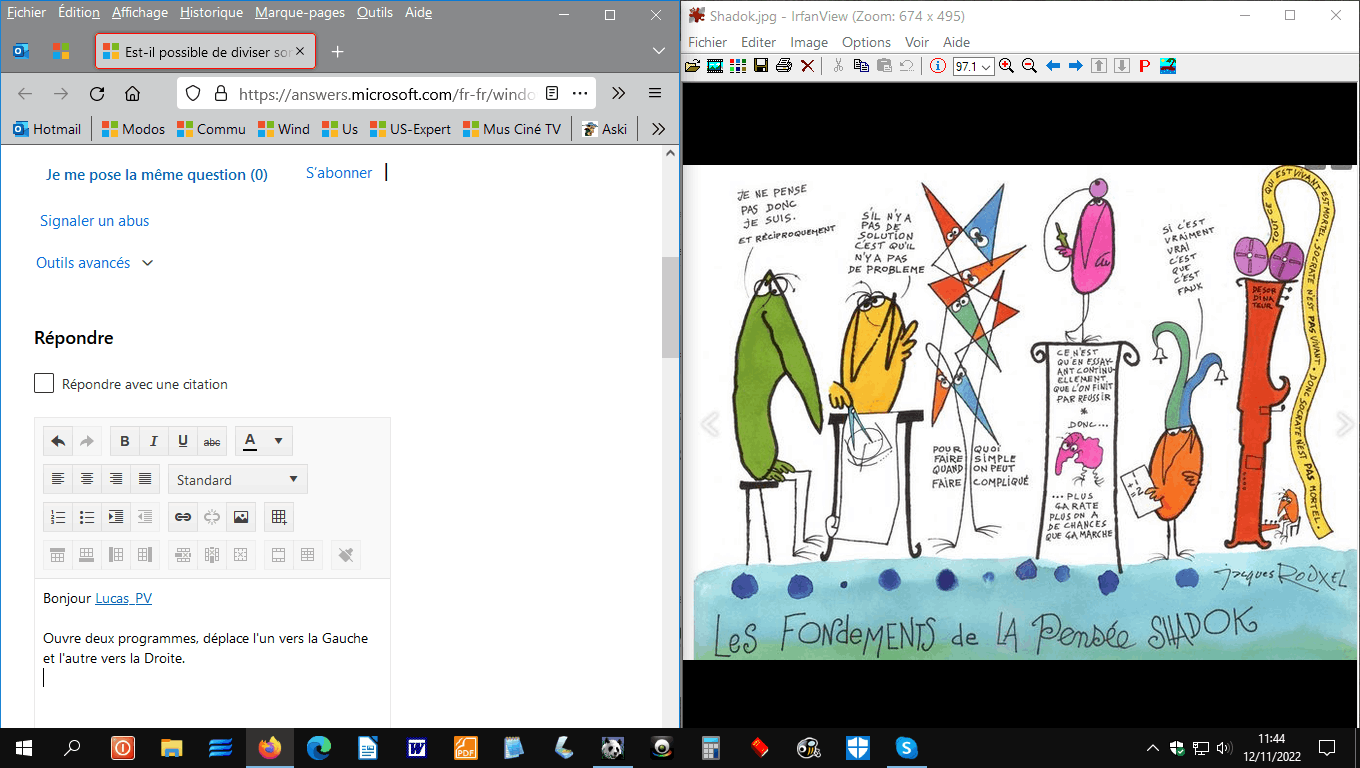Open IrfanView properties red P icon
The height and width of the screenshot is (768, 1360).
1145,66
